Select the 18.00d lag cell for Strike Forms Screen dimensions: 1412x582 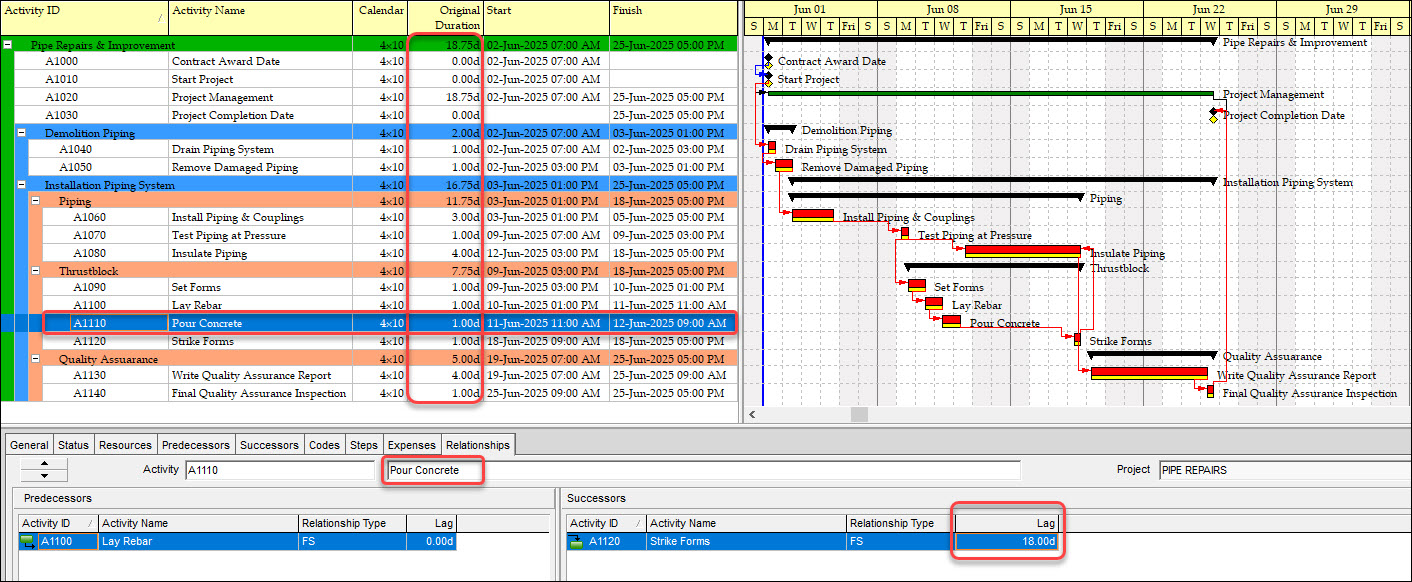coord(1005,542)
